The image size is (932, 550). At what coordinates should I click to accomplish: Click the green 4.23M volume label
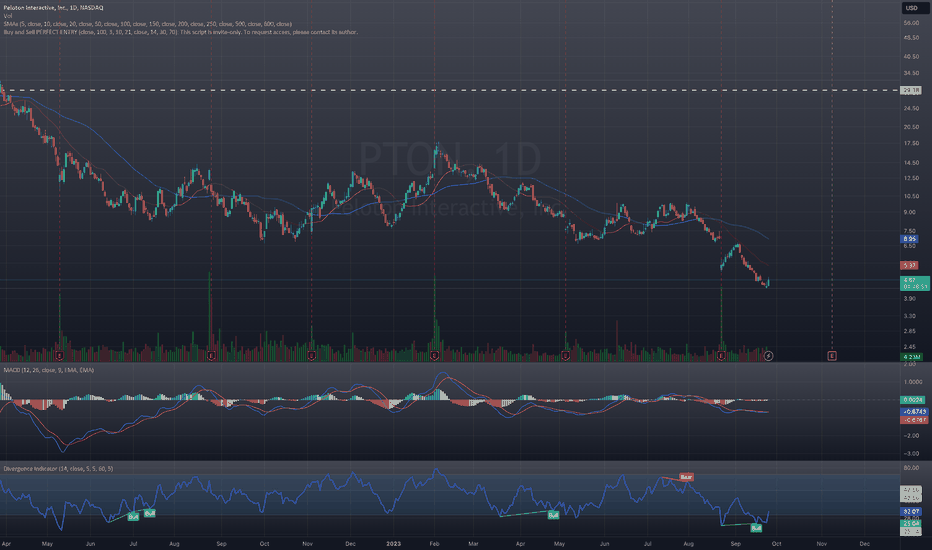pos(912,357)
